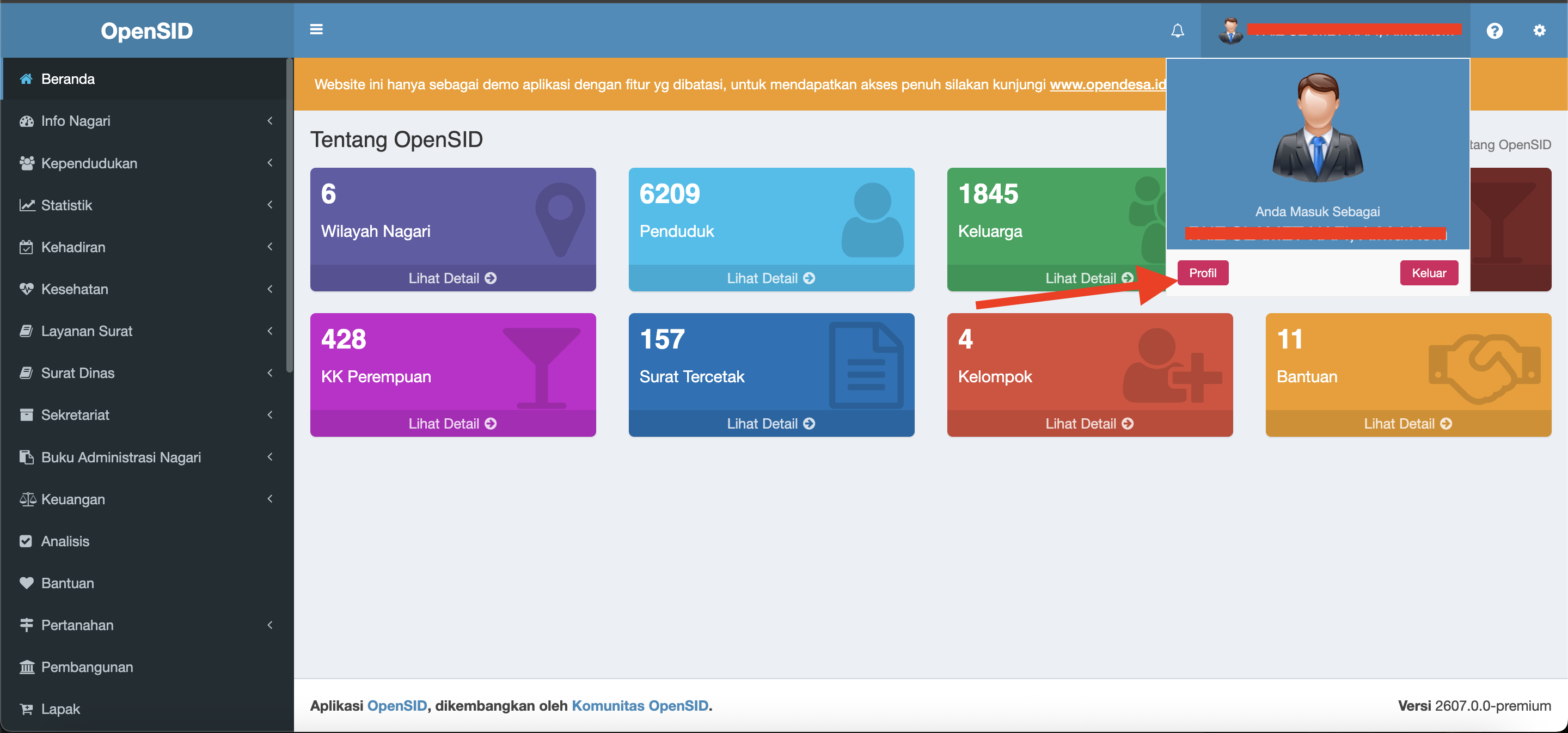The width and height of the screenshot is (1568, 733).
Task: Open settings gear icon in header
Action: [x=1539, y=30]
